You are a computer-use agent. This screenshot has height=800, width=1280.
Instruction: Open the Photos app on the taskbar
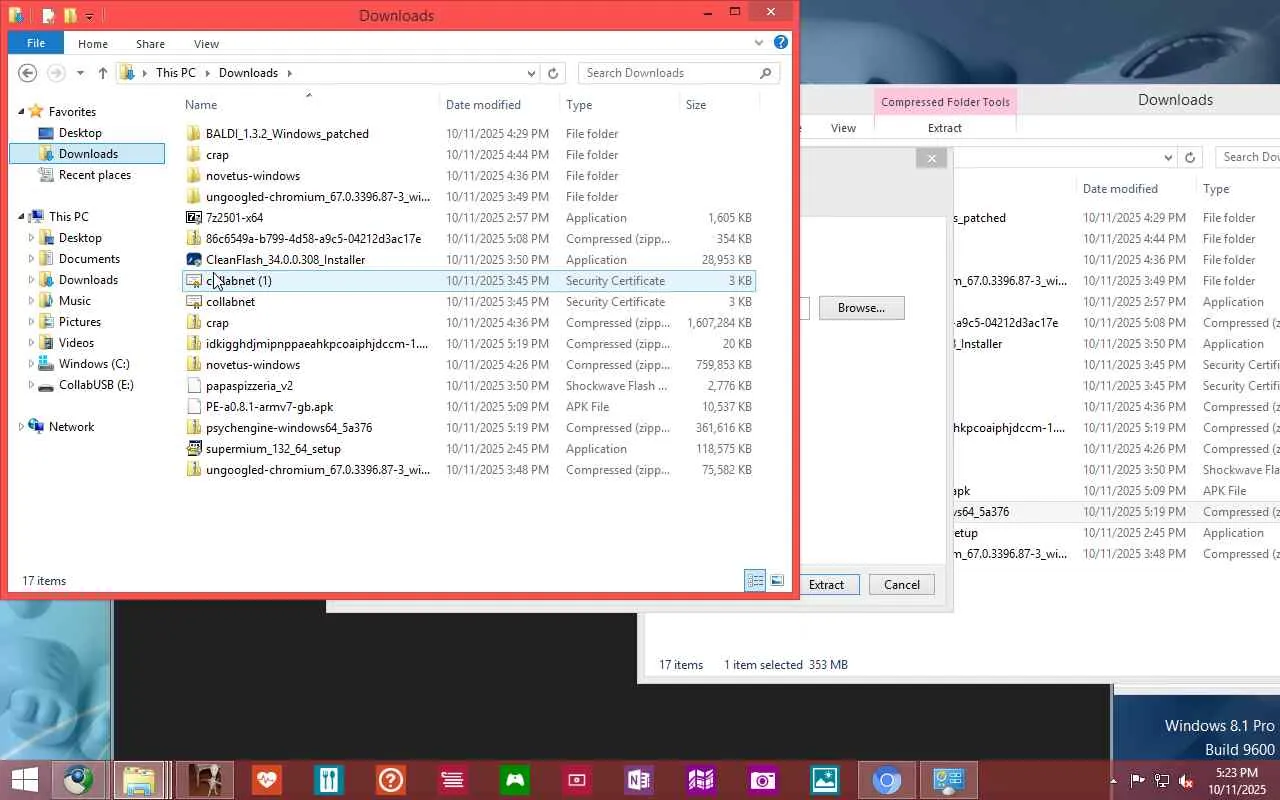[825, 780]
